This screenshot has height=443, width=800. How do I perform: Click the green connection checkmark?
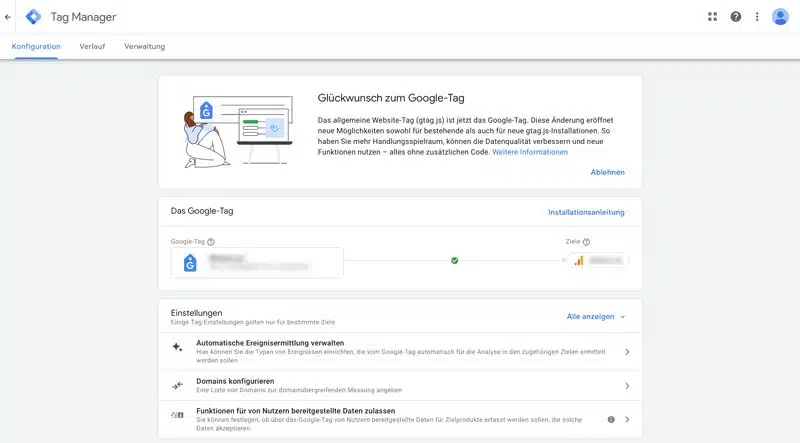pyautogui.click(x=455, y=261)
